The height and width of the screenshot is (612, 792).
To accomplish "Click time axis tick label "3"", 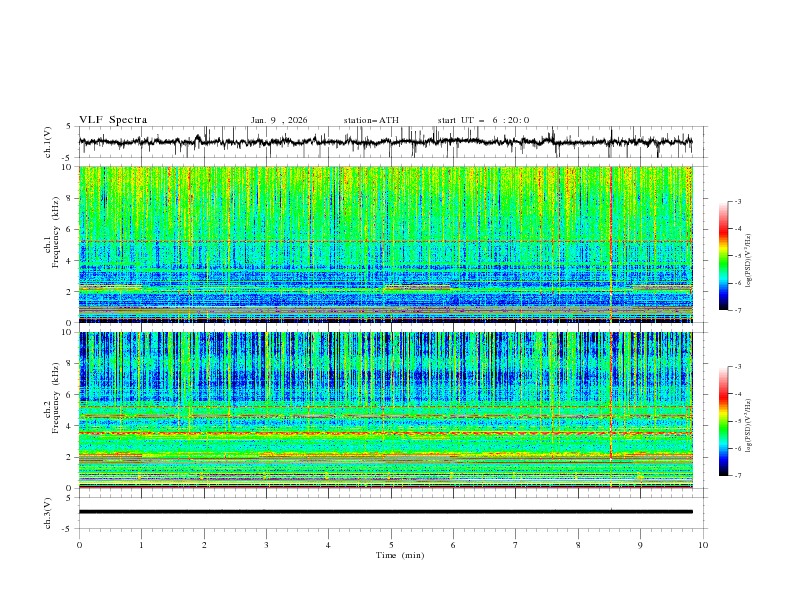I will [x=266, y=545].
